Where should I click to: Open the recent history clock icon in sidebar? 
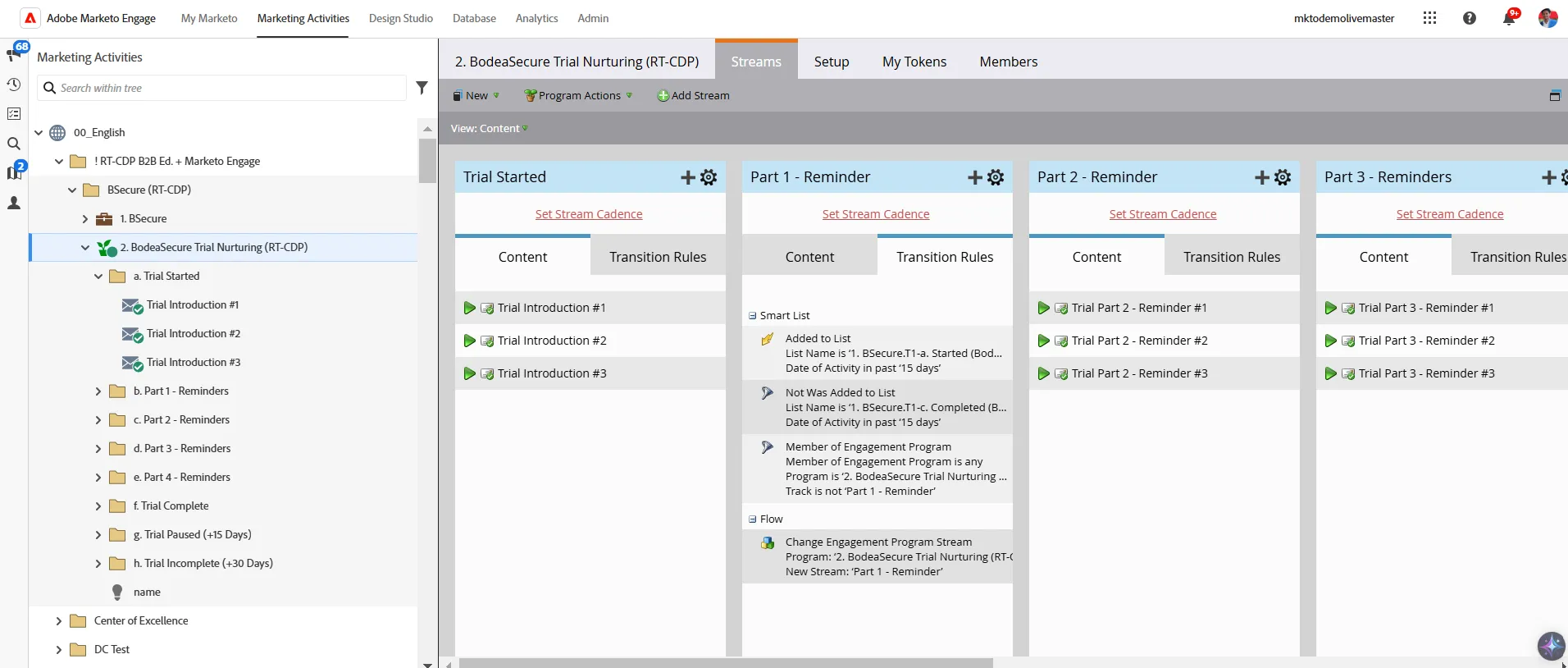click(x=14, y=85)
